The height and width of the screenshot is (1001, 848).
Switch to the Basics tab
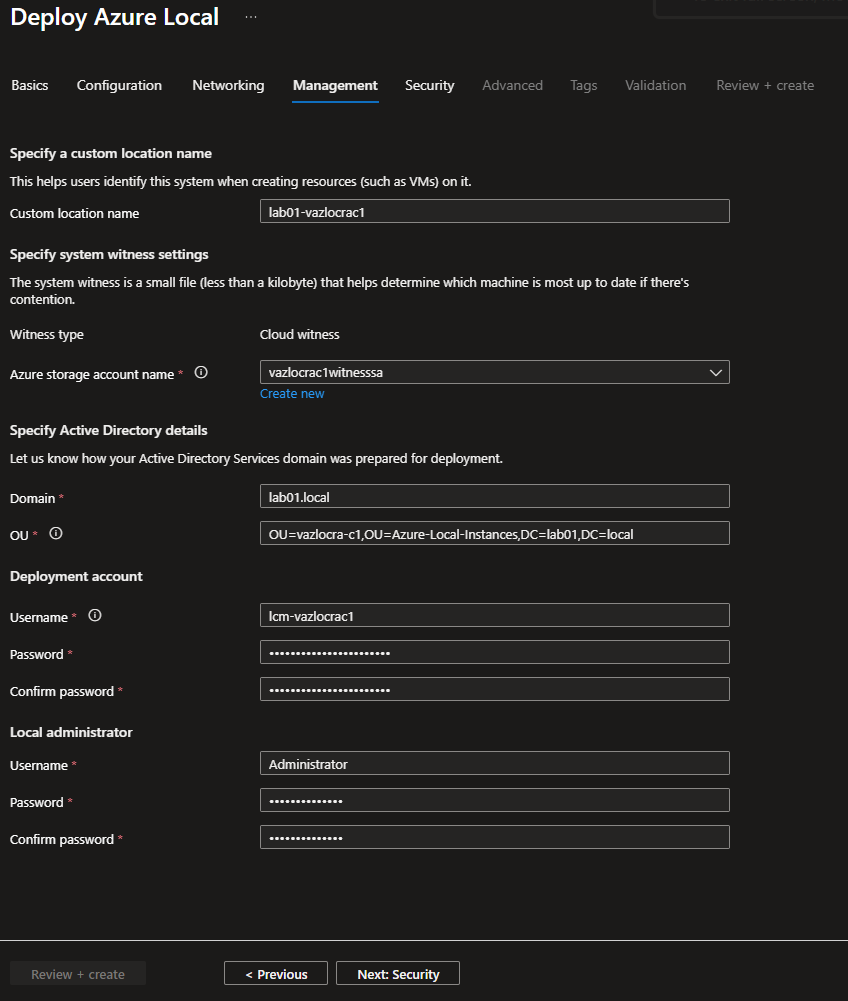(x=30, y=85)
